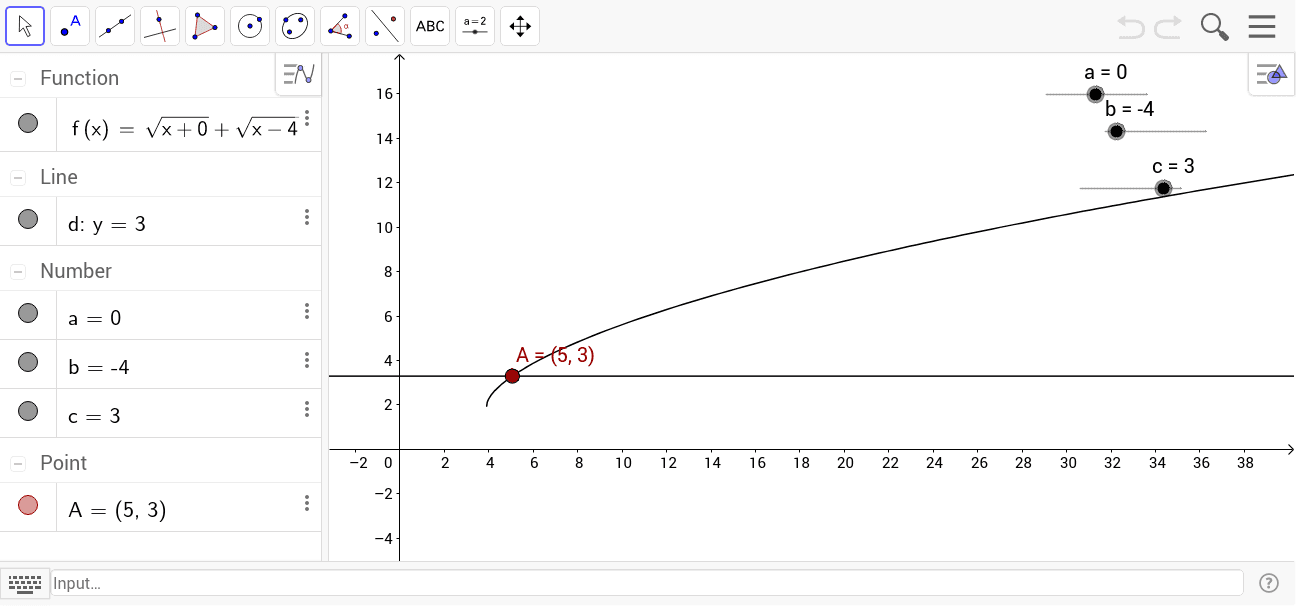1296x606 pixels.
Task: Open options menu for point A
Action: [x=307, y=503]
